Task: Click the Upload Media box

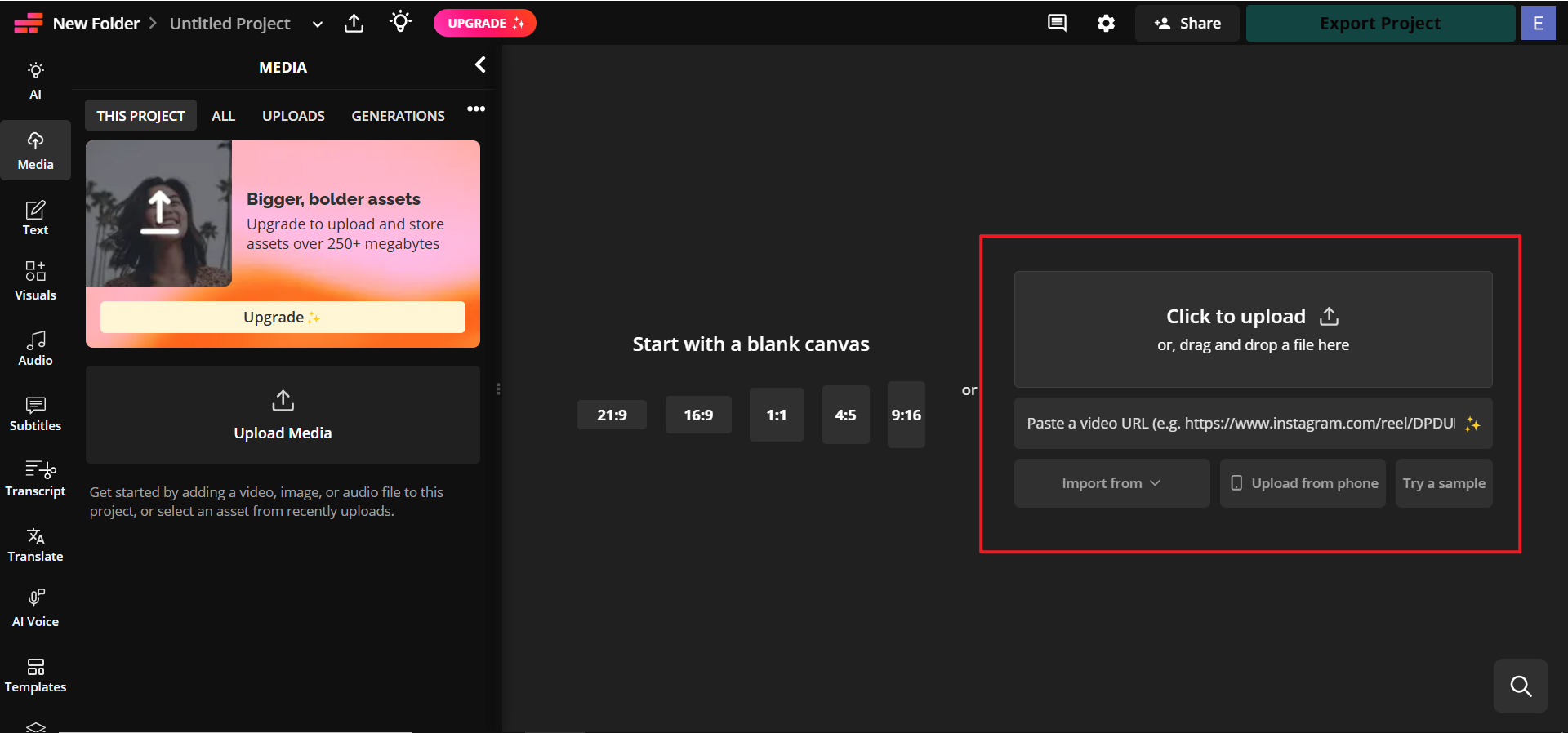Action: (x=283, y=415)
